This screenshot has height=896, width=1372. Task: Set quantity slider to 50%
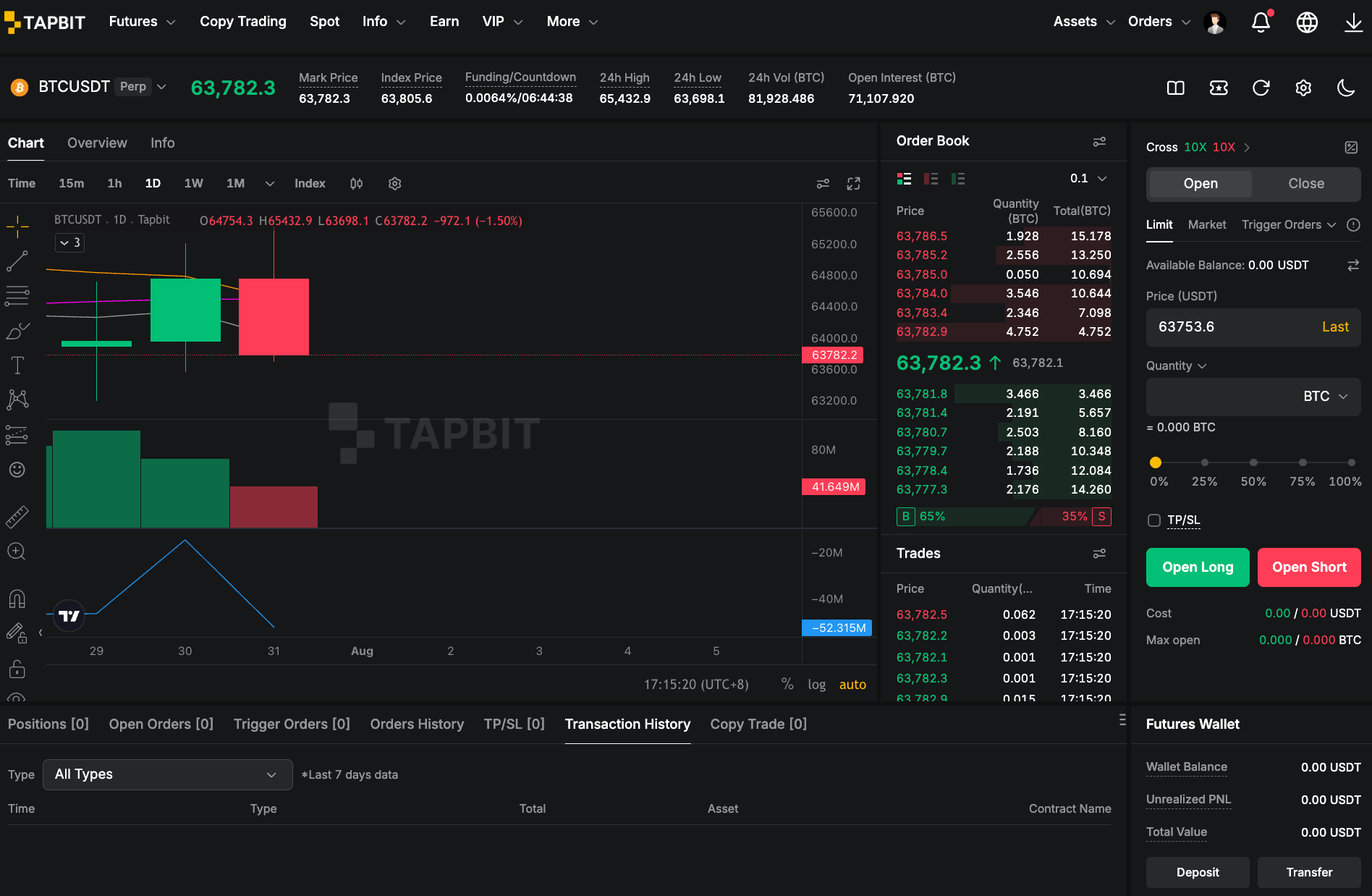click(x=1253, y=462)
